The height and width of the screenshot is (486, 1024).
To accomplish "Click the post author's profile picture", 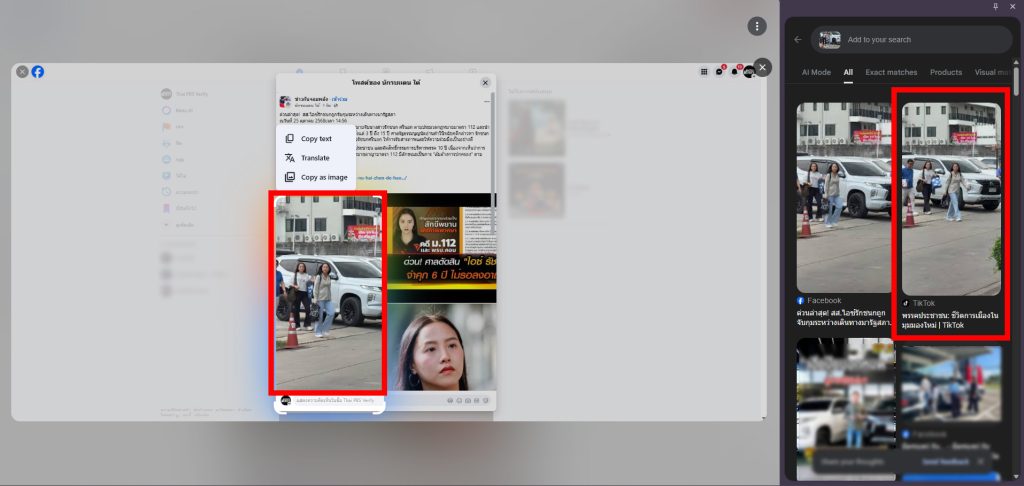I will 285,101.
